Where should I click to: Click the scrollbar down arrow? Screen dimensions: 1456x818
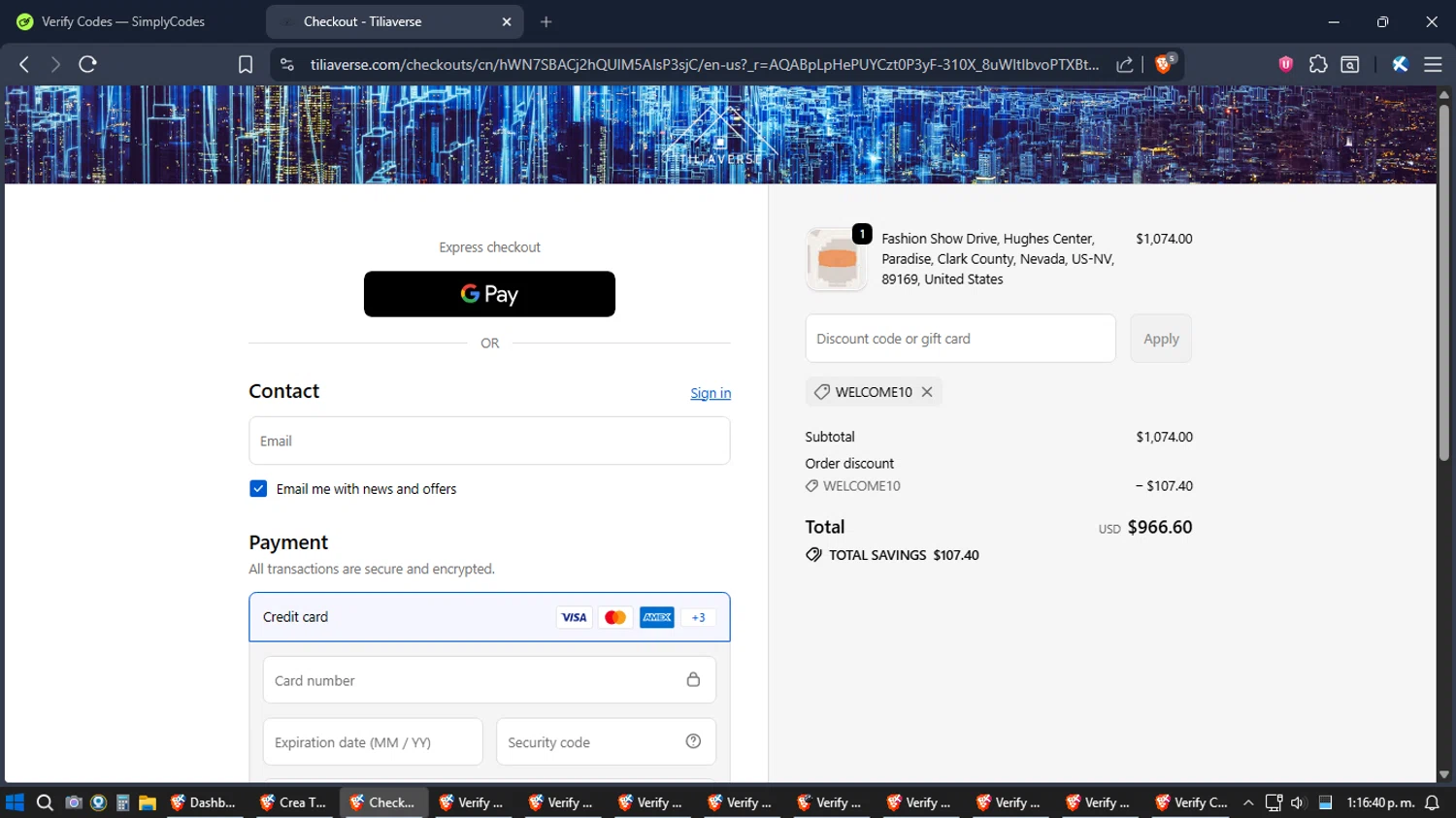click(1443, 774)
